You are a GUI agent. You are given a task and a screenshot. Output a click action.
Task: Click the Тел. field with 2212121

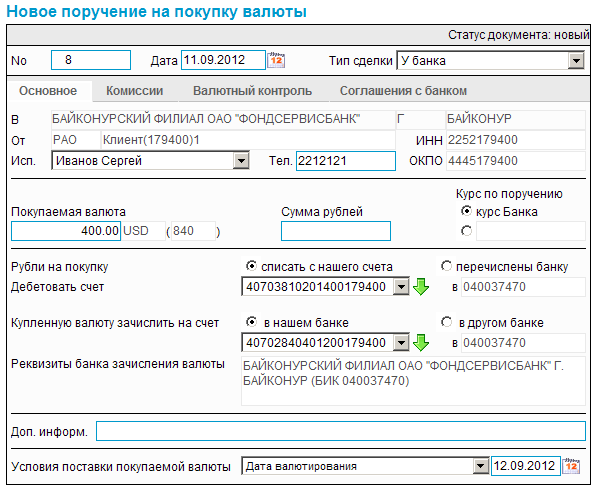[346, 161]
